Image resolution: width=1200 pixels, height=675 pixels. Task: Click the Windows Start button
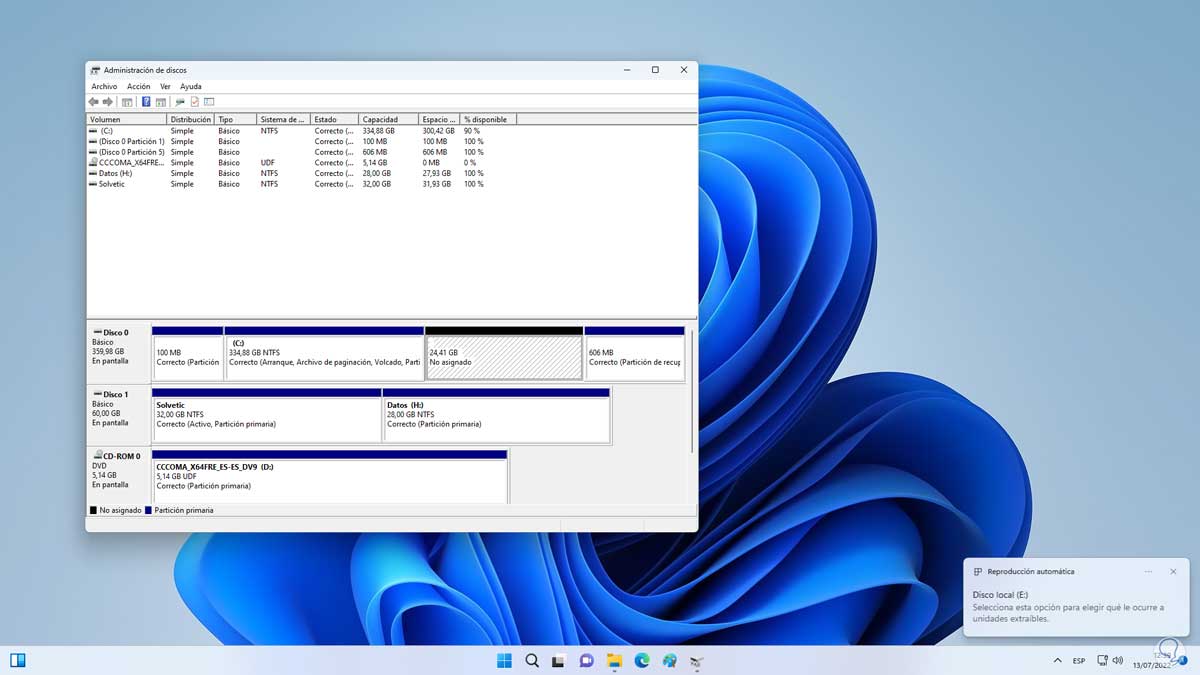click(x=504, y=661)
